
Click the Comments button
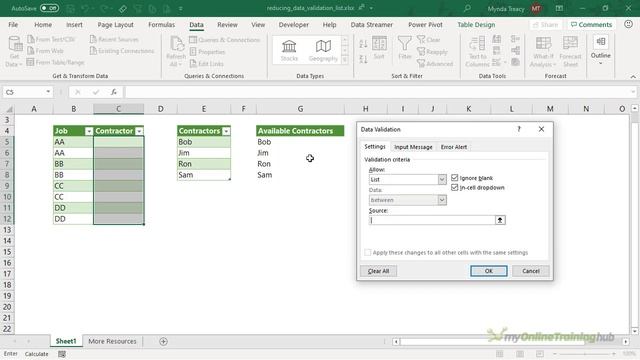tap(591, 24)
